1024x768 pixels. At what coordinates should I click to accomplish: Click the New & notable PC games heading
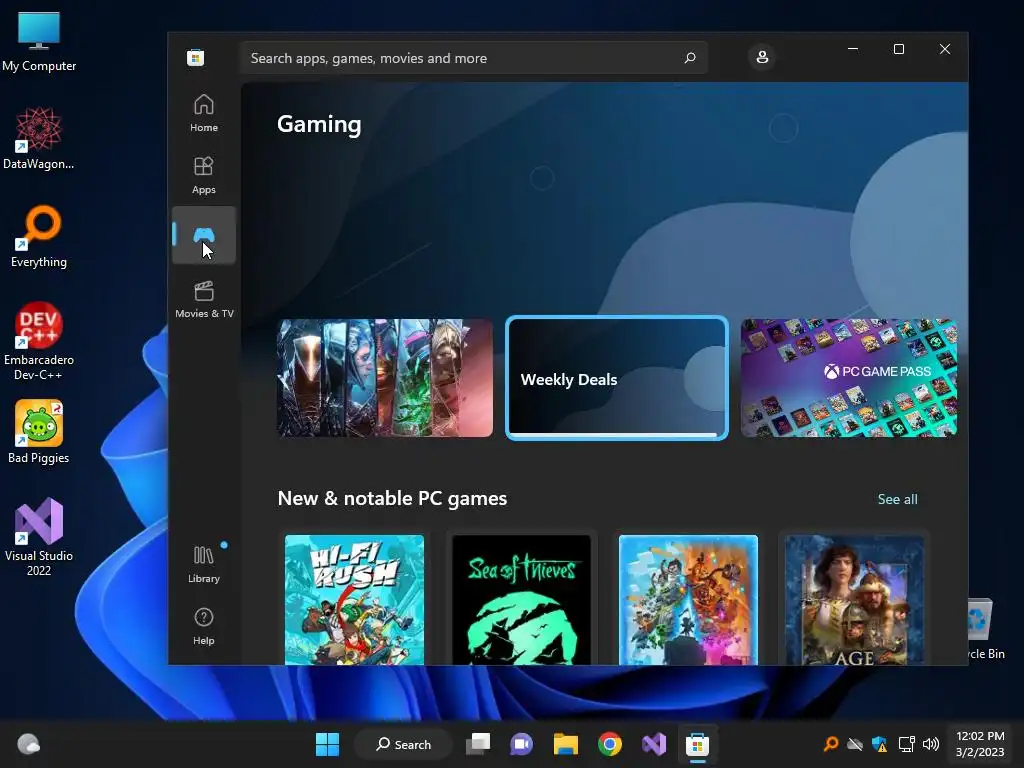pos(392,498)
